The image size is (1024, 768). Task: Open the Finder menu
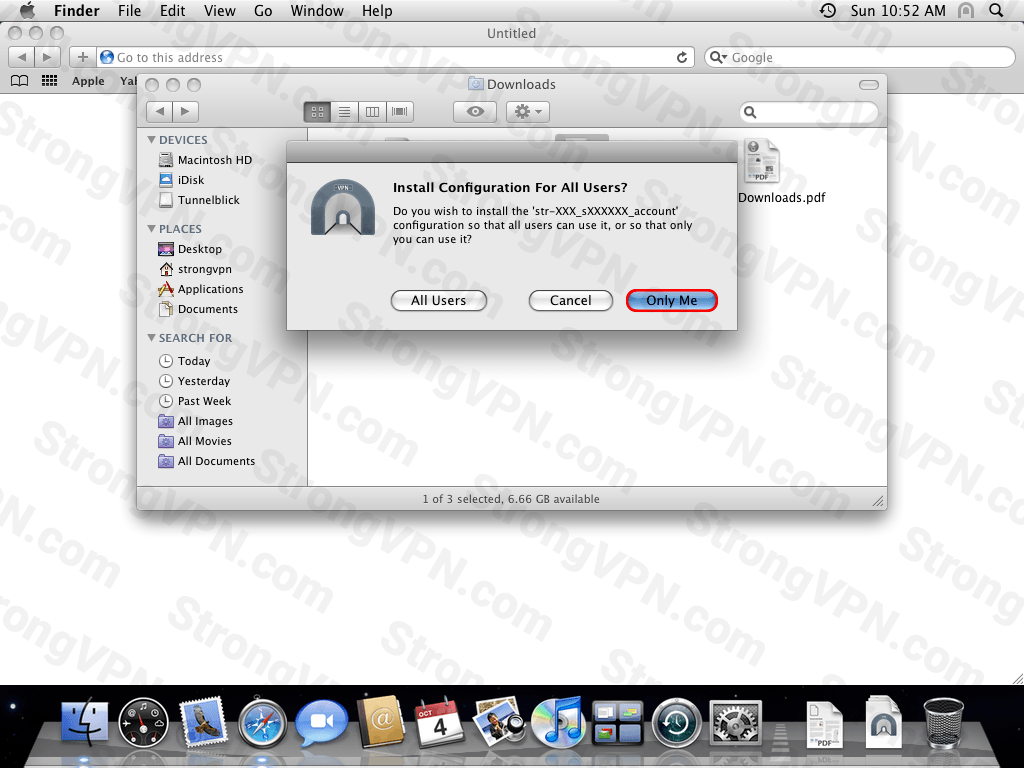(x=76, y=10)
